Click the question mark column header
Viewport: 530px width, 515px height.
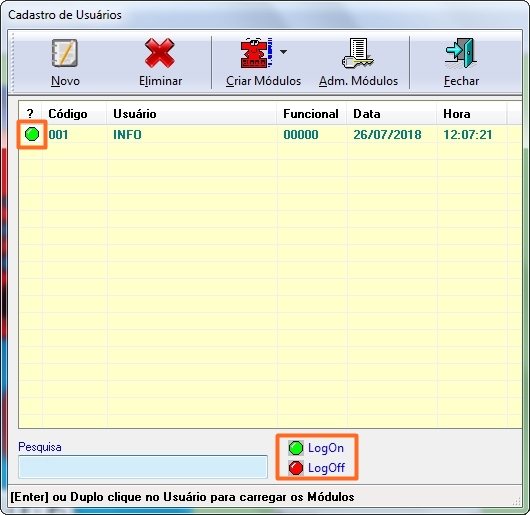pos(30,114)
